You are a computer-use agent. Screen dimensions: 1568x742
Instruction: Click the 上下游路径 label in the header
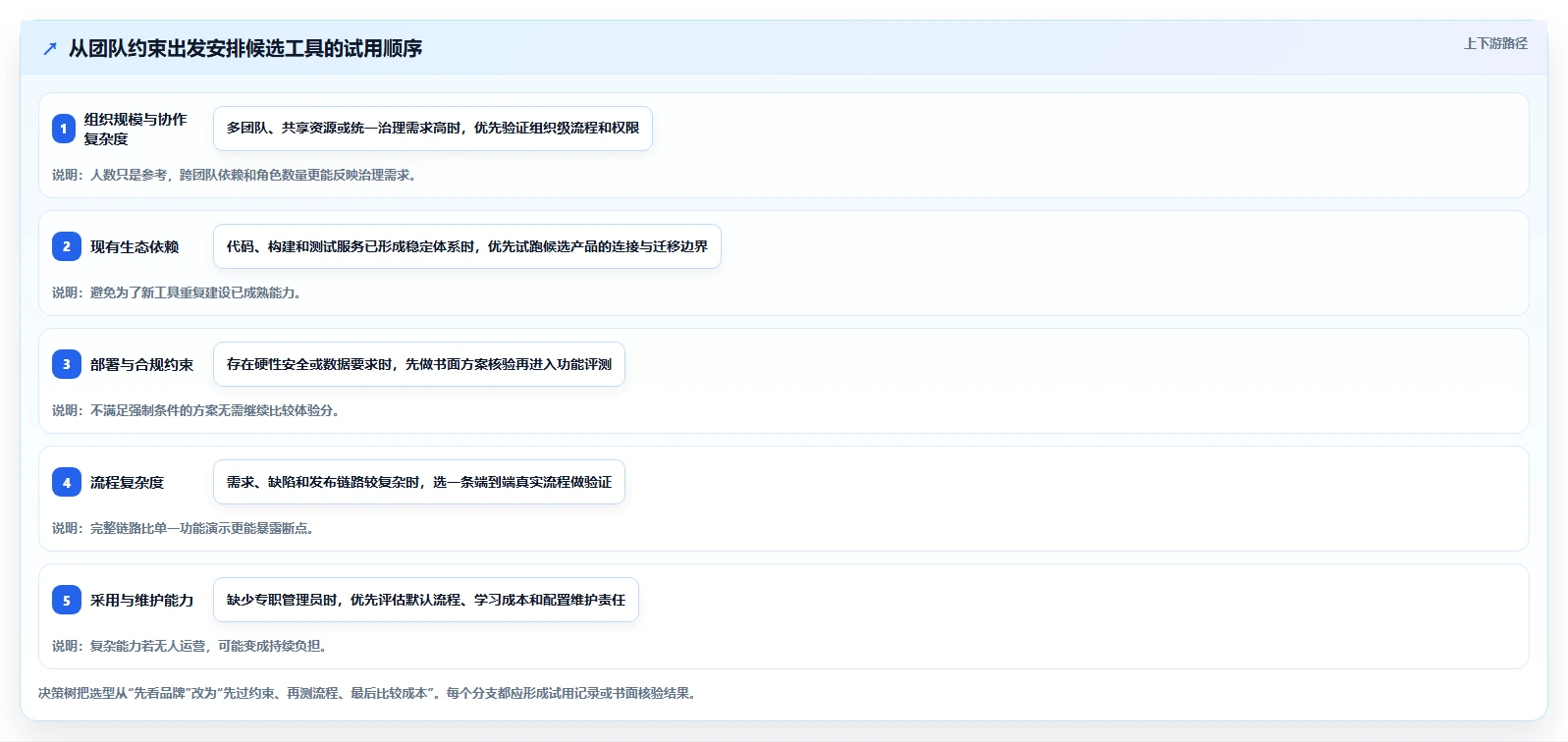click(1495, 43)
